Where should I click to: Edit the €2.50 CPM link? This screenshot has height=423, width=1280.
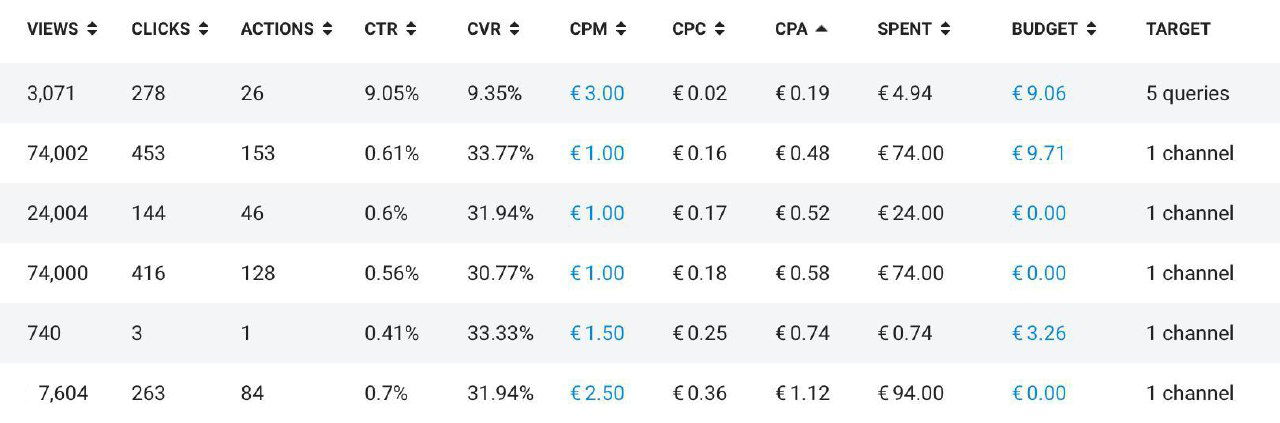[x=597, y=393]
